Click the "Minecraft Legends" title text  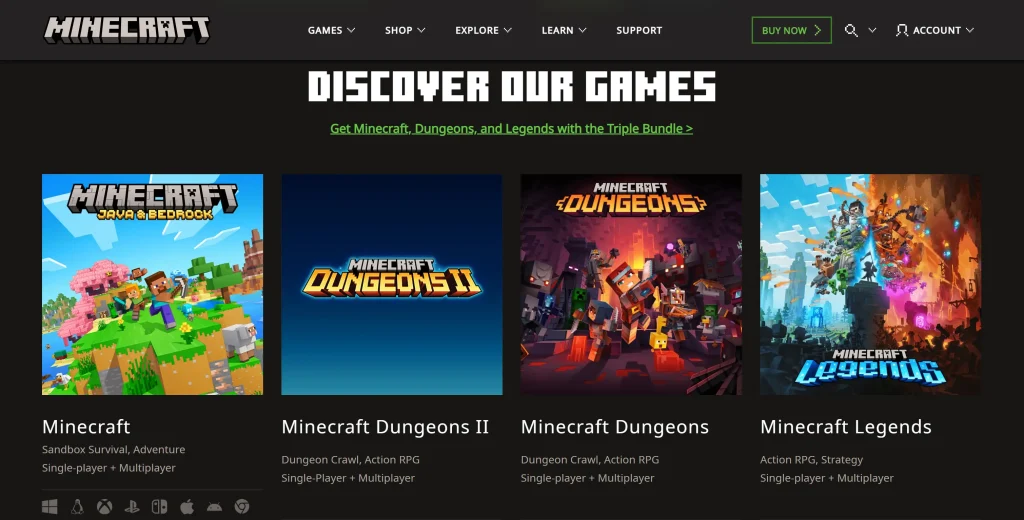point(846,427)
